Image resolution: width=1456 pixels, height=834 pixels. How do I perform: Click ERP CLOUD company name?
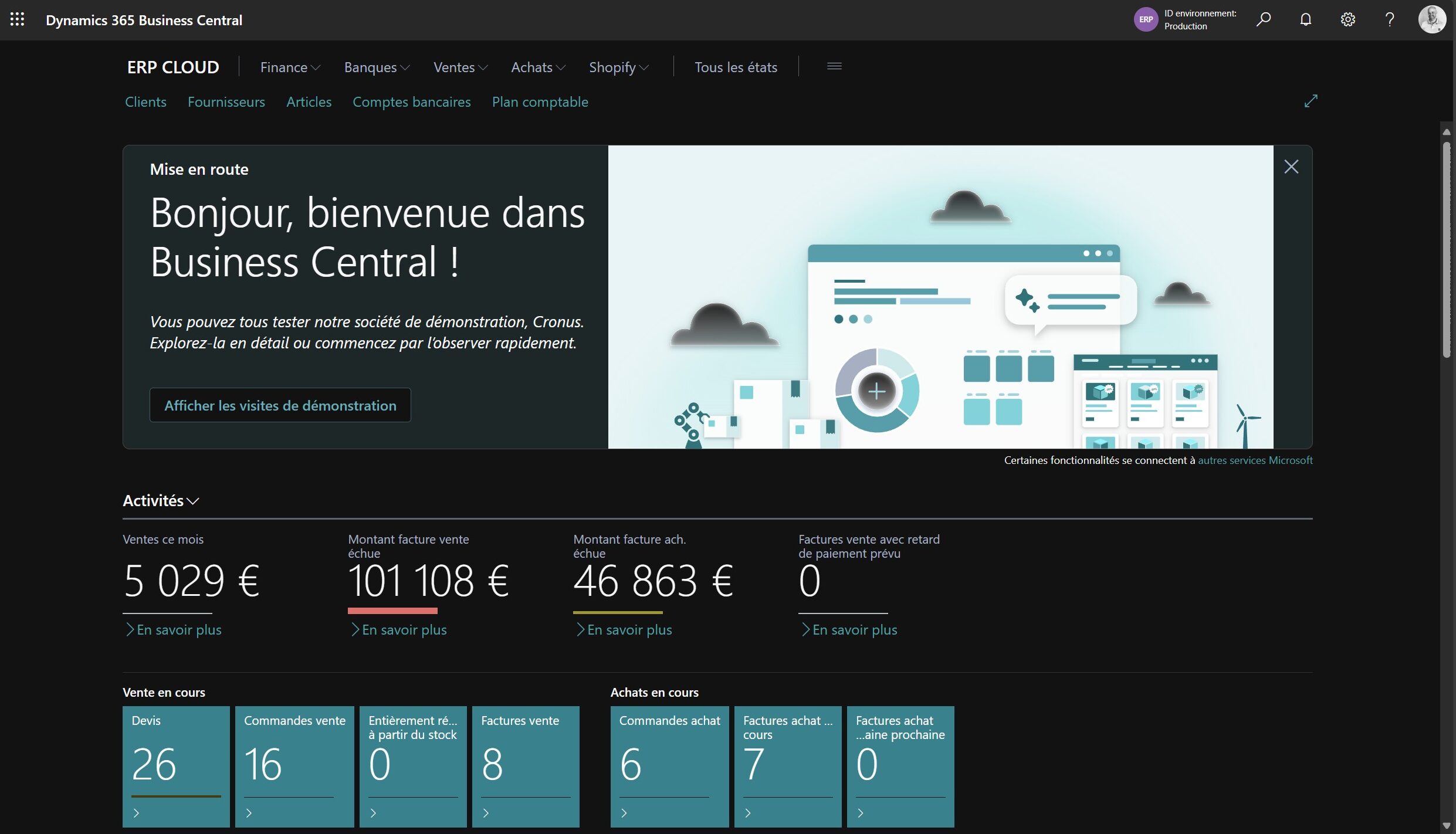(x=173, y=67)
